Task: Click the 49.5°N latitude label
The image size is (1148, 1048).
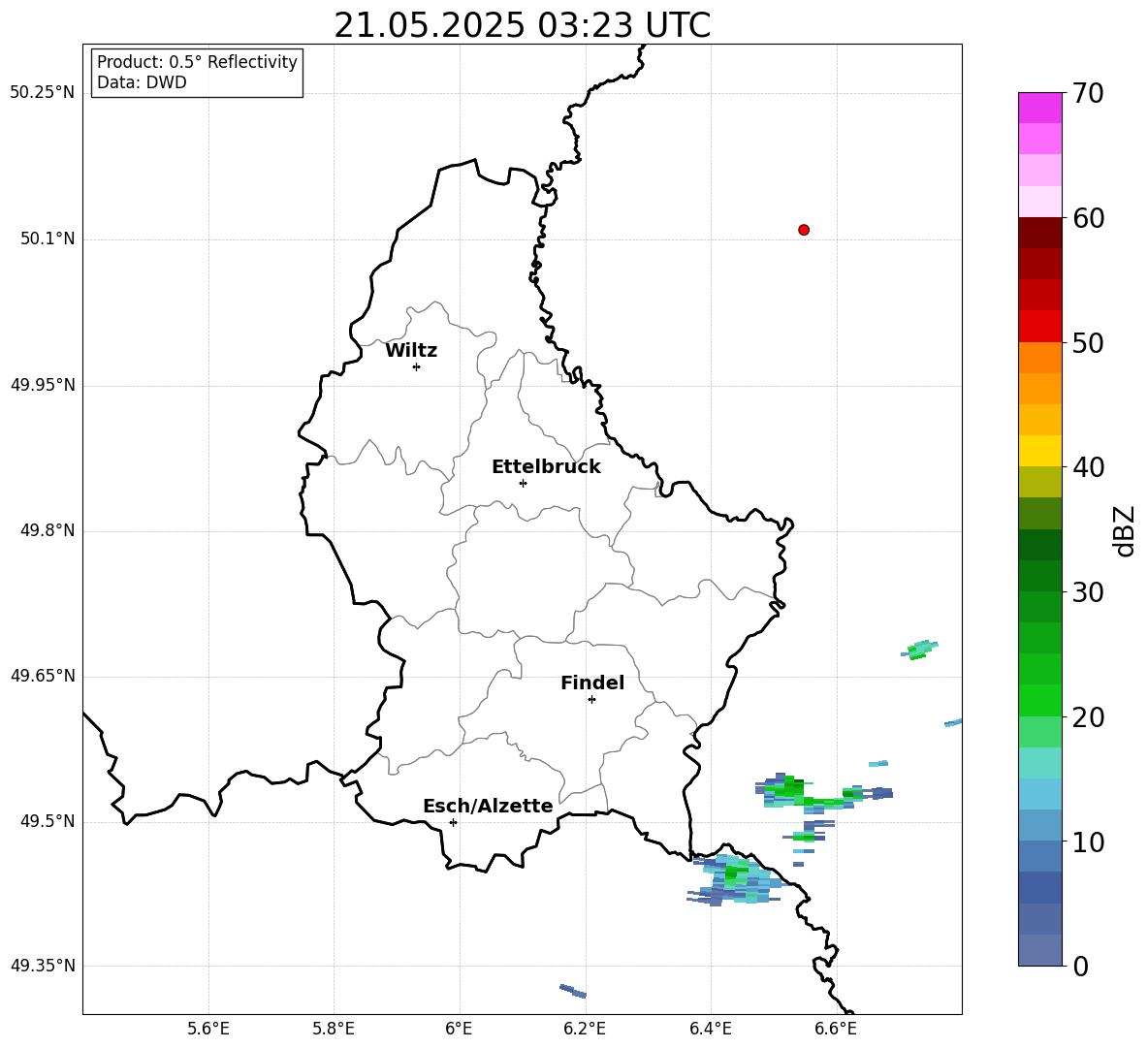Action: click(48, 821)
